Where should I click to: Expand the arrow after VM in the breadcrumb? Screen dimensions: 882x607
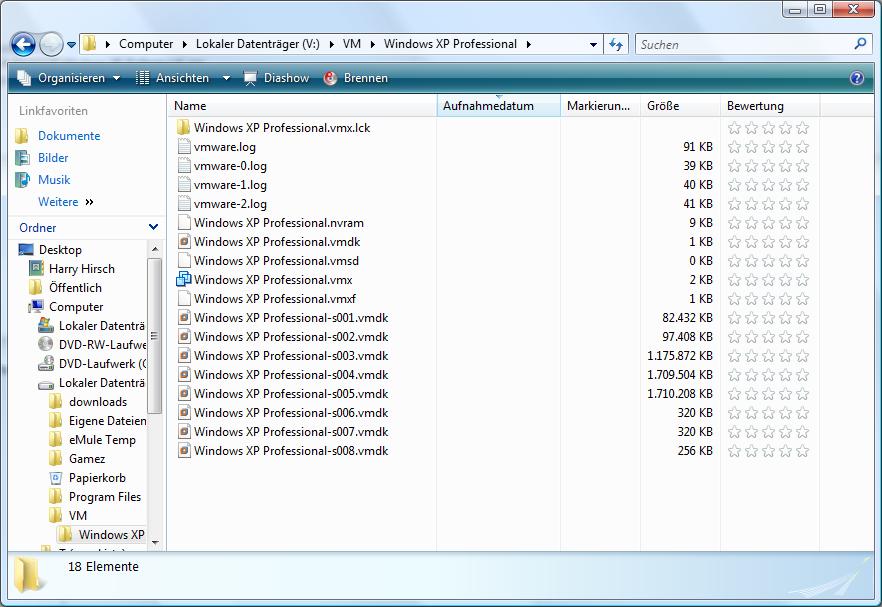pos(372,44)
